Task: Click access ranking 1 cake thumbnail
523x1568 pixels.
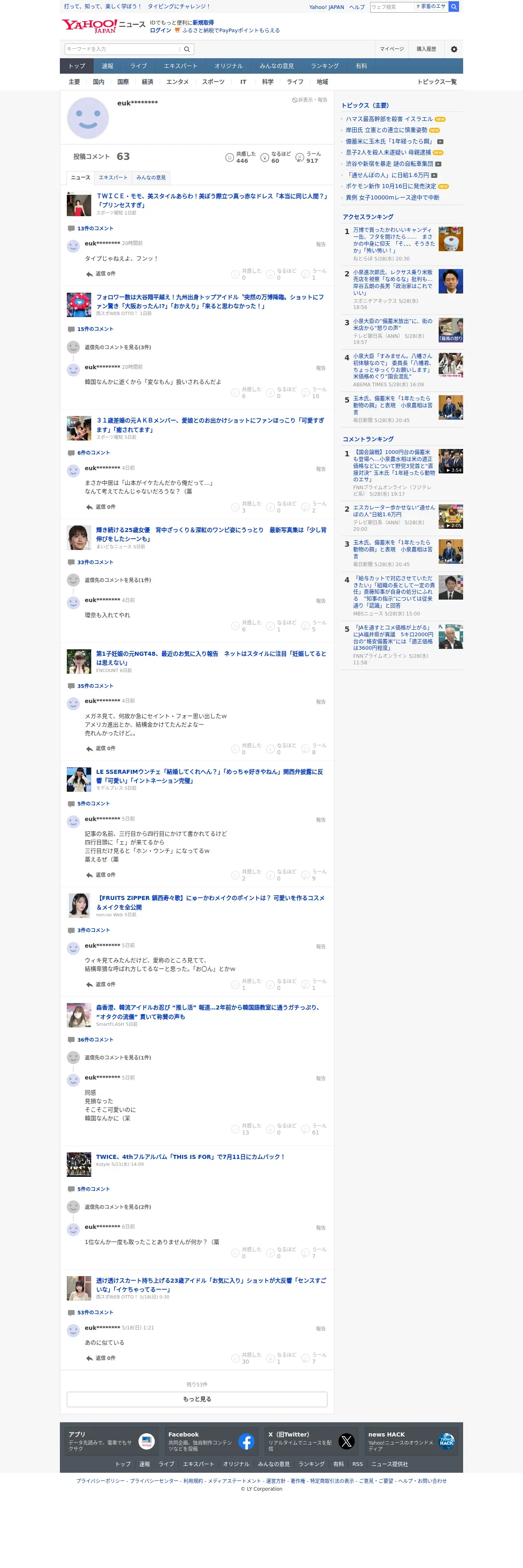Action: (x=450, y=239)
